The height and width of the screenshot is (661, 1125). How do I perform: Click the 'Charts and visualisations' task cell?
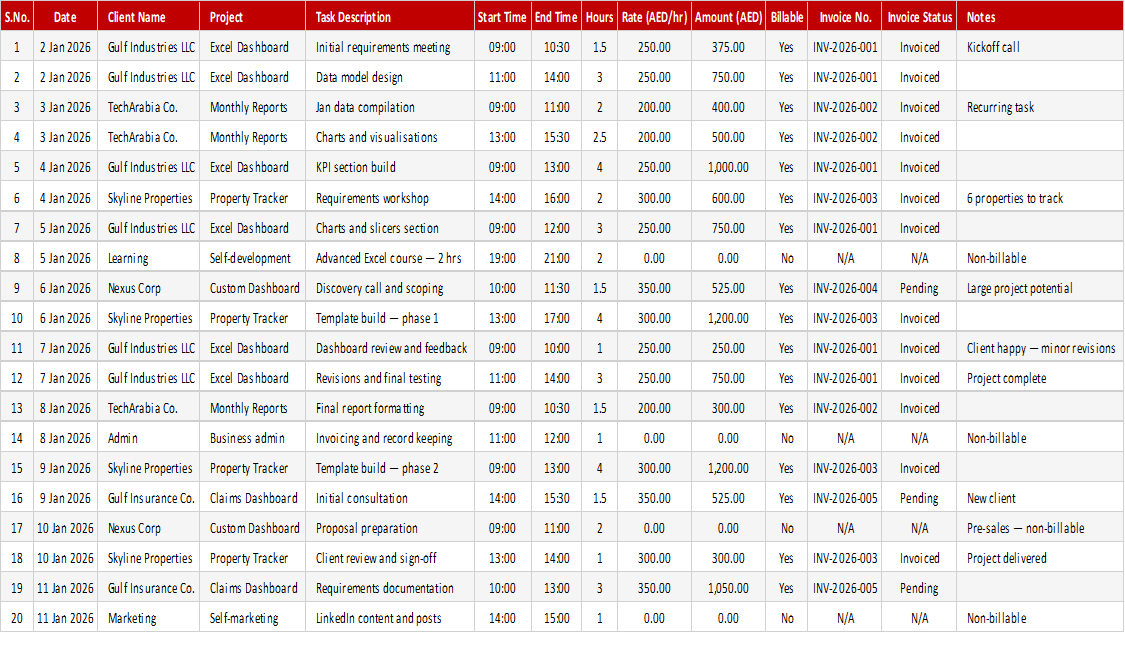click(x=390, y=137)
